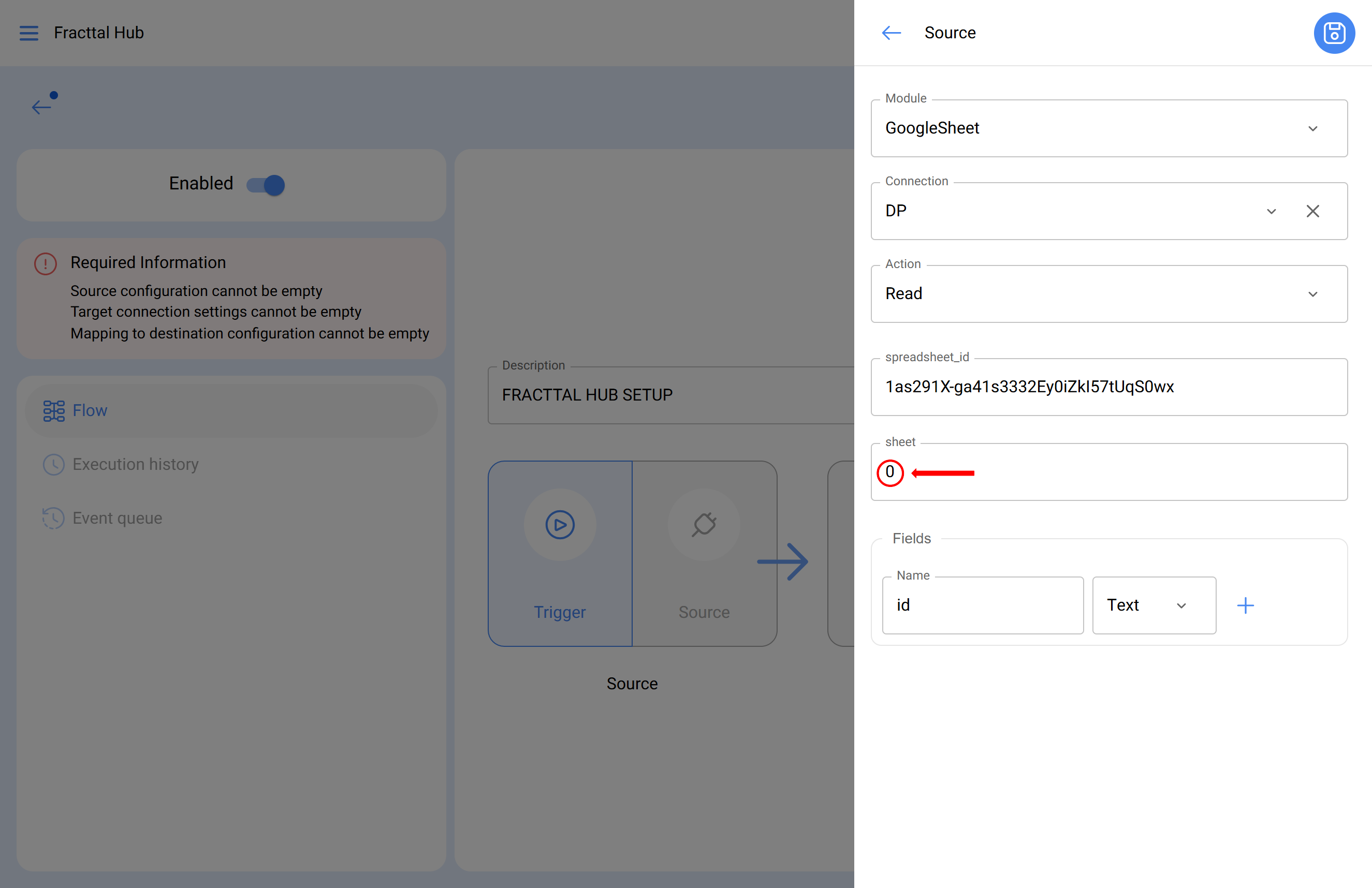Toggle the Enabled switch
1372x888 pixels.
click(x=266, y=185)
